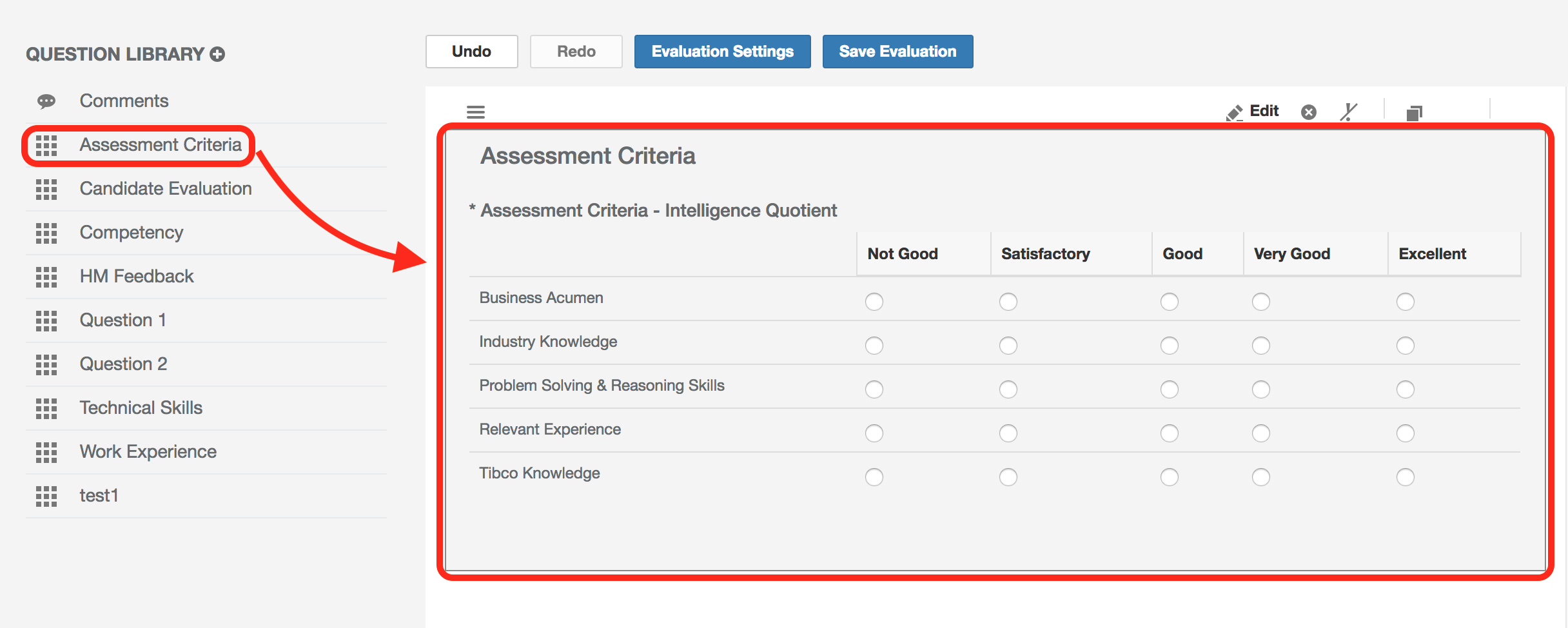Open Evaluation Settings

coord(722,51)
